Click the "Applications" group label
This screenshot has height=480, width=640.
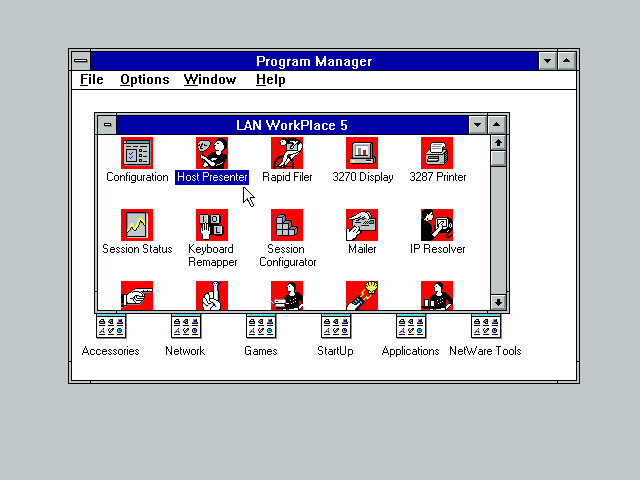tap(411, 351)
